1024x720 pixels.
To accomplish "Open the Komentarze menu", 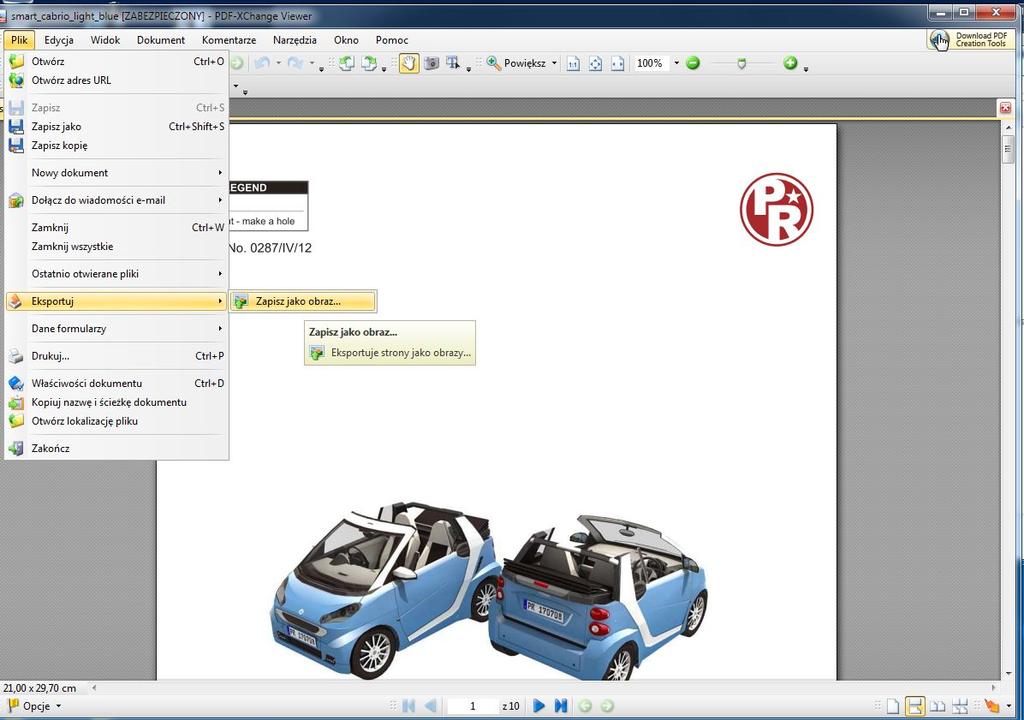I will coord(229,40).
